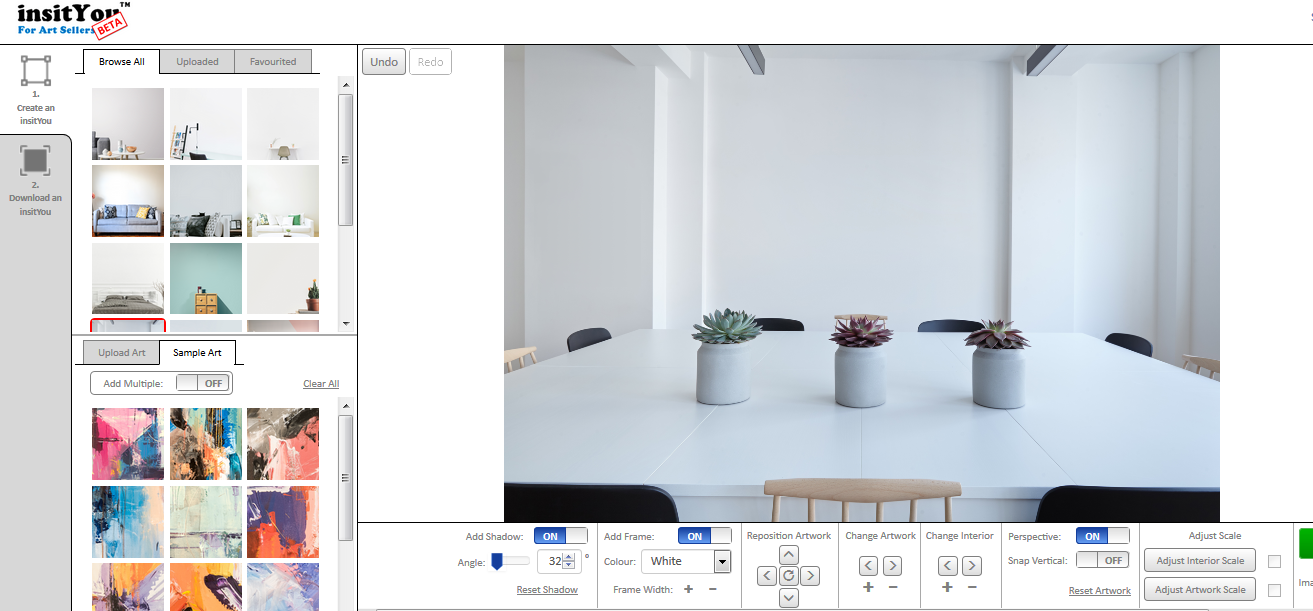Click the Reset Shadow link
The image size is (1313, 611).
tap(547, 589)
